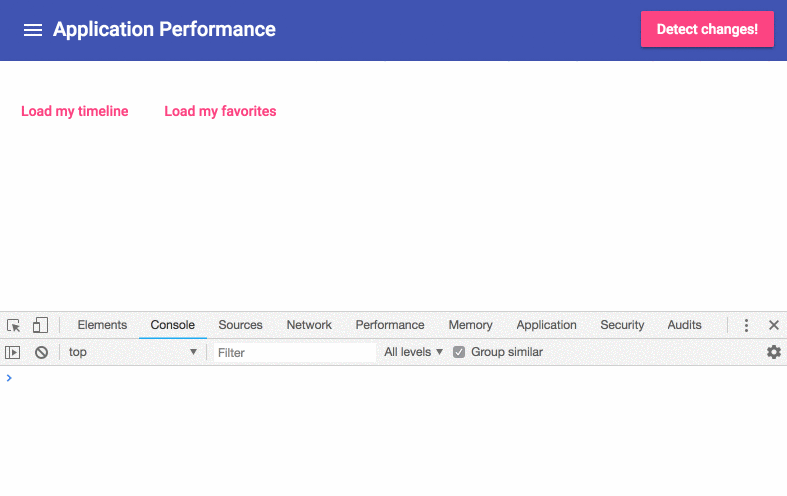This screenshot has height=496, width=787.
Task: View the Security tab
Action: (622, 325)
